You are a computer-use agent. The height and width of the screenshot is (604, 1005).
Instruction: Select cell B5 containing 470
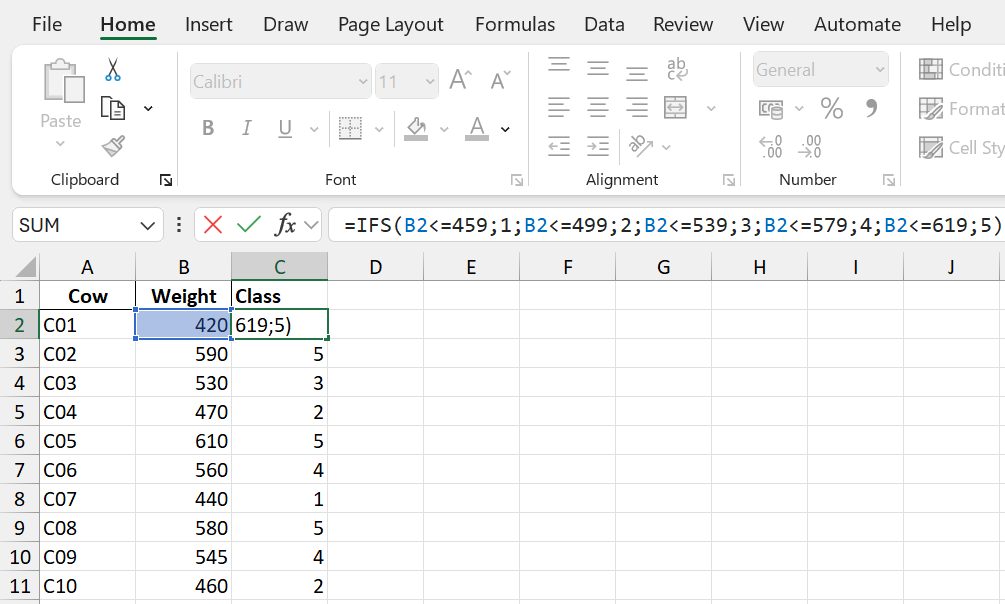tap(183, 412)
